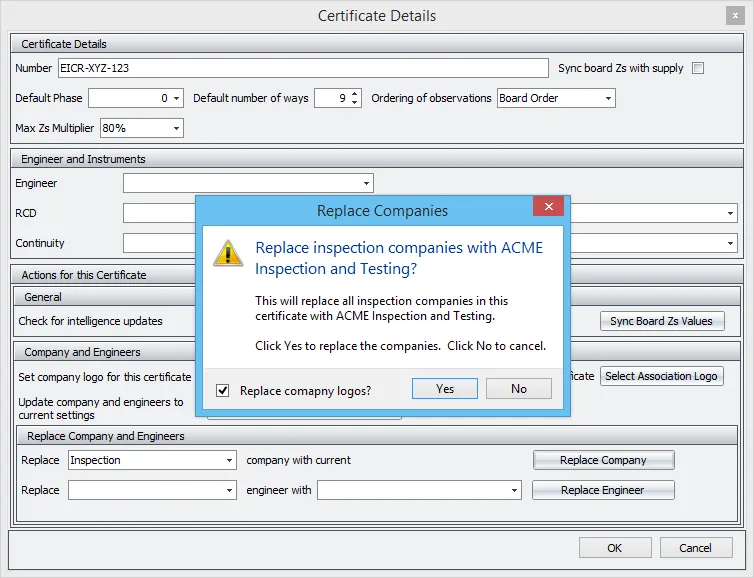This screenshot has height=578, width=754.
Task: Click the 'Engineer and Instruments' section header
Action: (83, 159)
